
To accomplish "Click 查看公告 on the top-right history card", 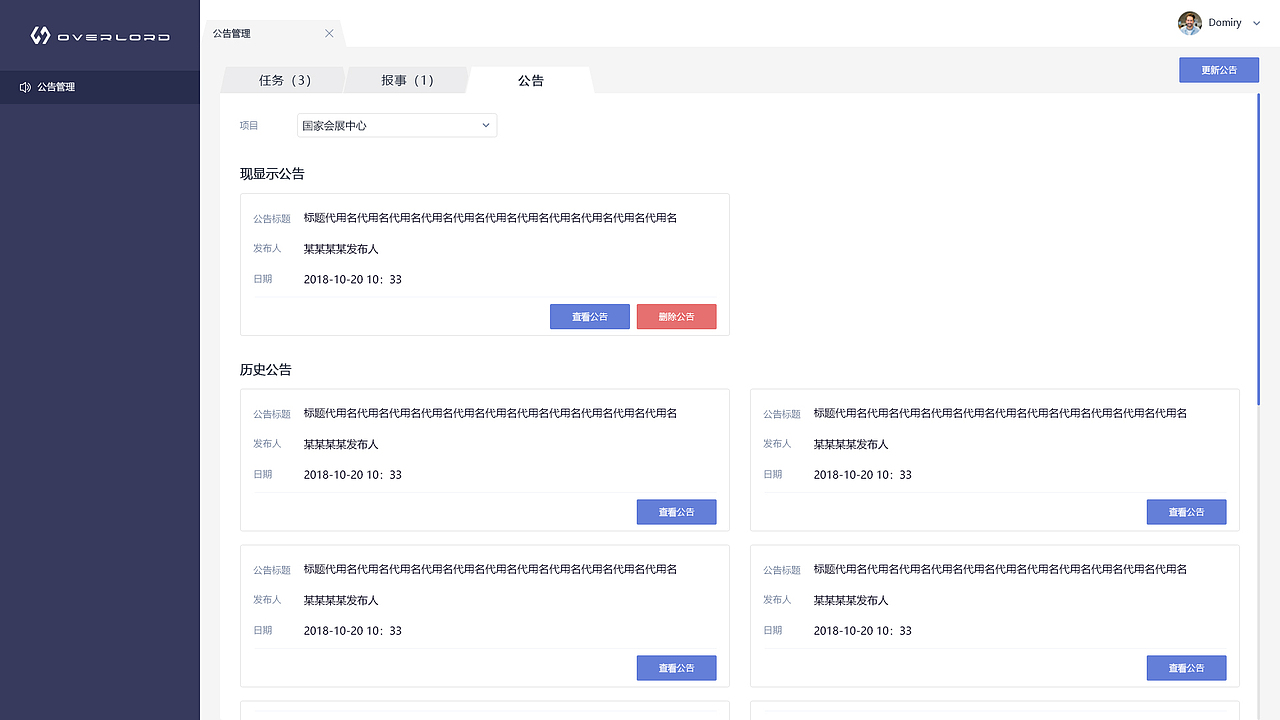I will (1186, 511).
